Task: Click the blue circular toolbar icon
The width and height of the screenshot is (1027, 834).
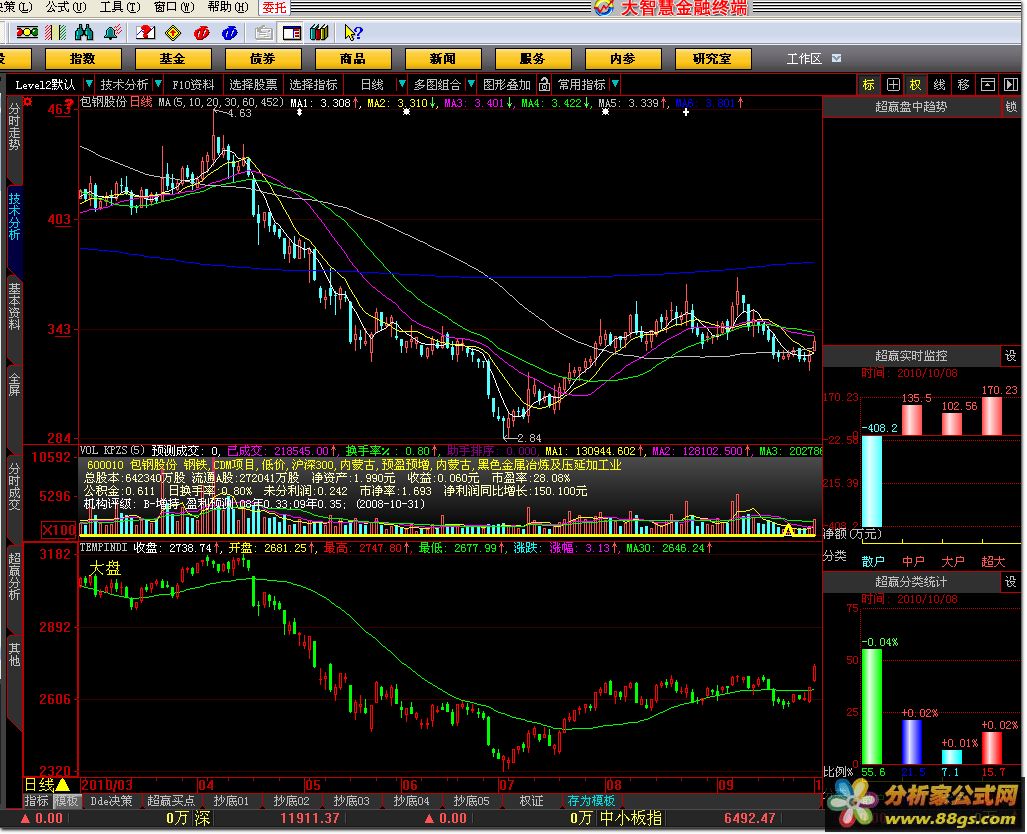Action: click(230, 32)
